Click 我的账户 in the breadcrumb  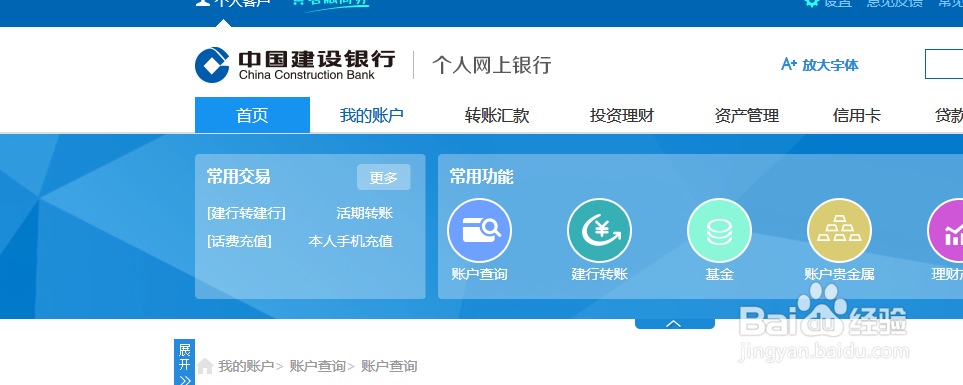[246, 367]
